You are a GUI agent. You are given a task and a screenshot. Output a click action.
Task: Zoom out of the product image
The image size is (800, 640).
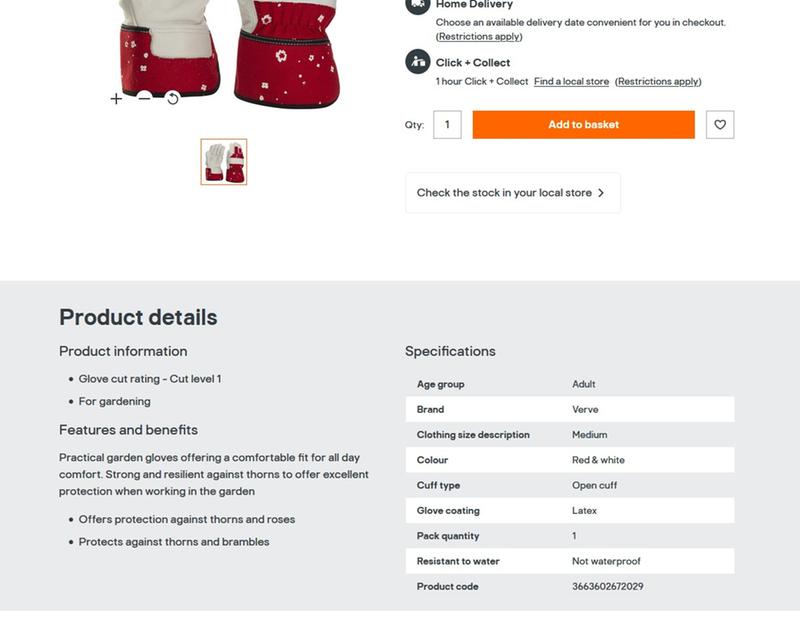click(x=145, y=98)
